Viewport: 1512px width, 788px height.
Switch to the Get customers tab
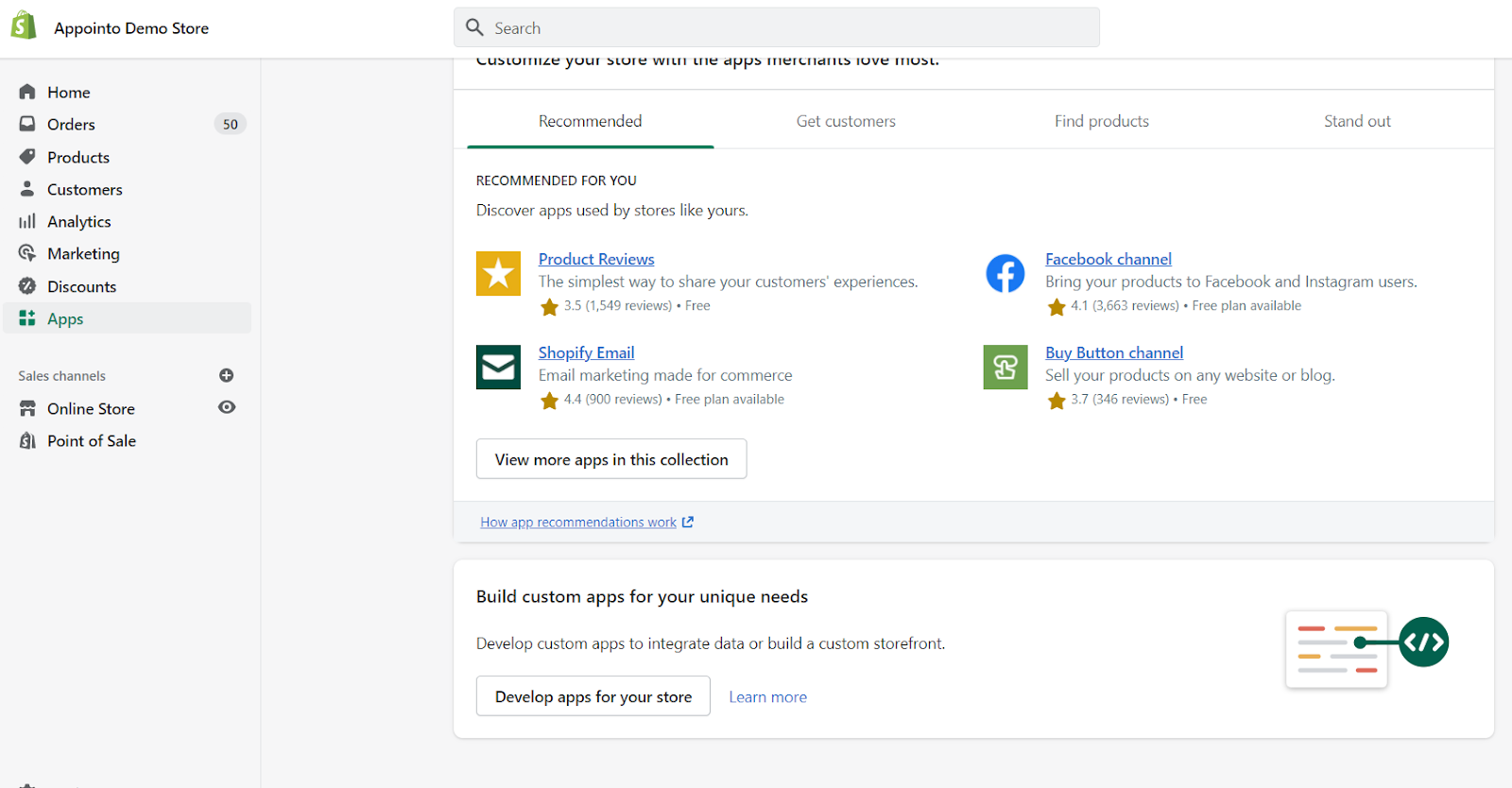(x=846, y=121)
